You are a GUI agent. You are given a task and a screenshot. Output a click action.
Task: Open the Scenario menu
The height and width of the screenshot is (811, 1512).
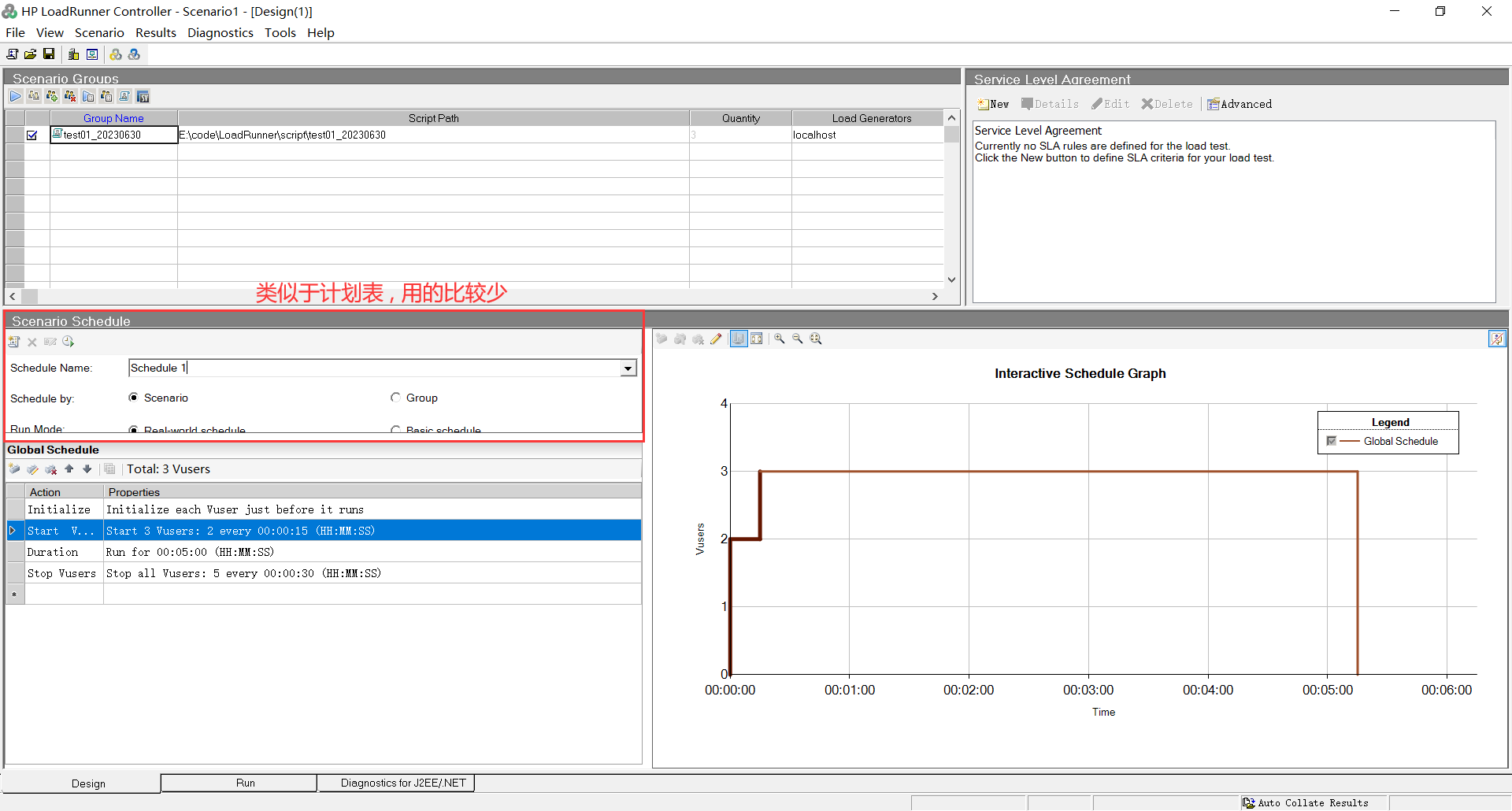99,33
